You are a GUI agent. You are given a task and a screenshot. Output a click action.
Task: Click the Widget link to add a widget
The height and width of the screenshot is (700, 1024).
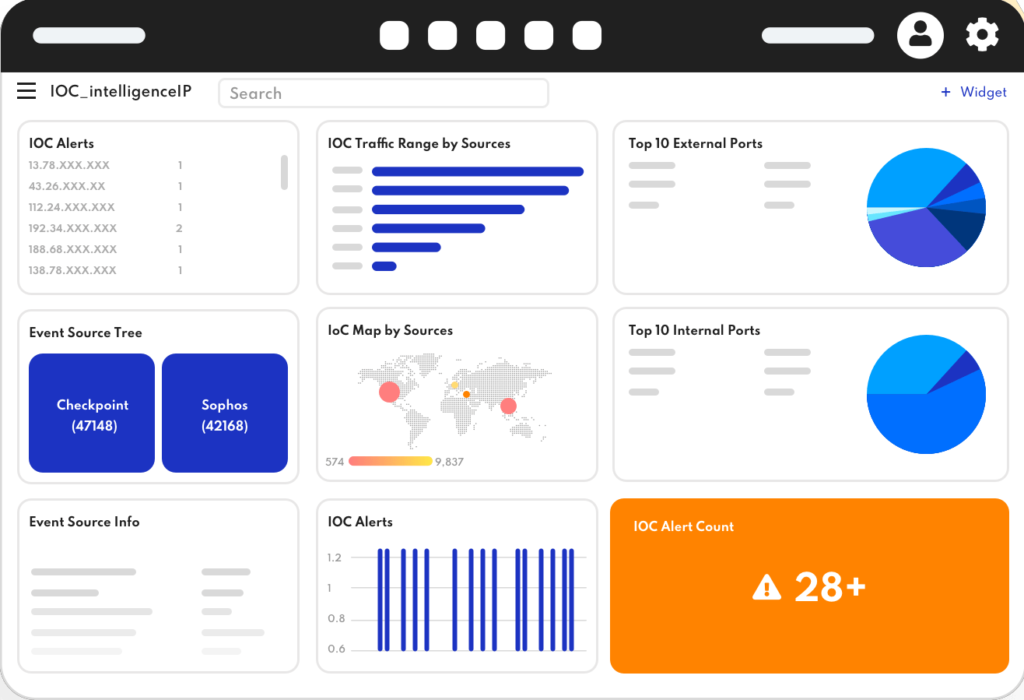[983, 92]
